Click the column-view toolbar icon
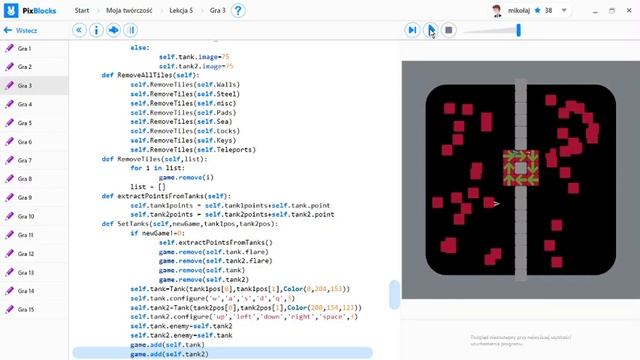This screenshot has width=640, height=360. 131,30
